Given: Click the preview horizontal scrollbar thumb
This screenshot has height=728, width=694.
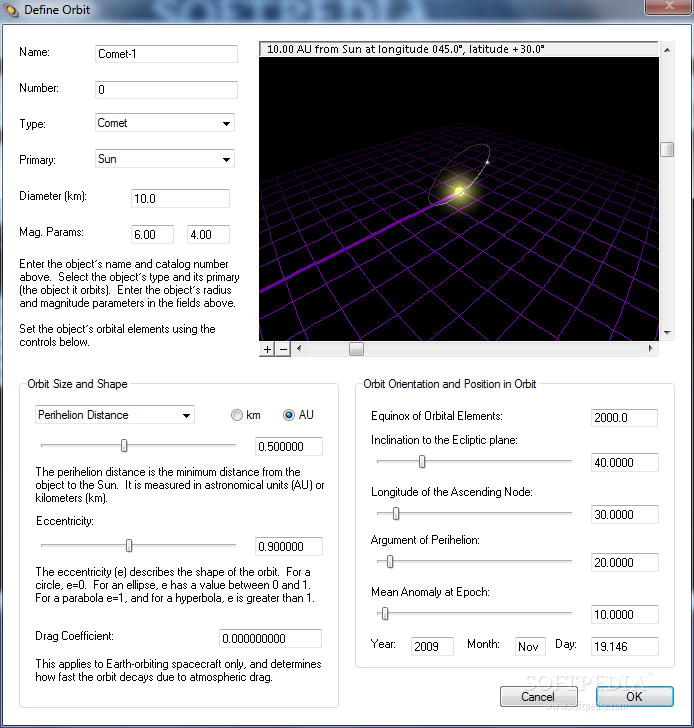Looking at the screenshot, I should [x=356, y=349].
